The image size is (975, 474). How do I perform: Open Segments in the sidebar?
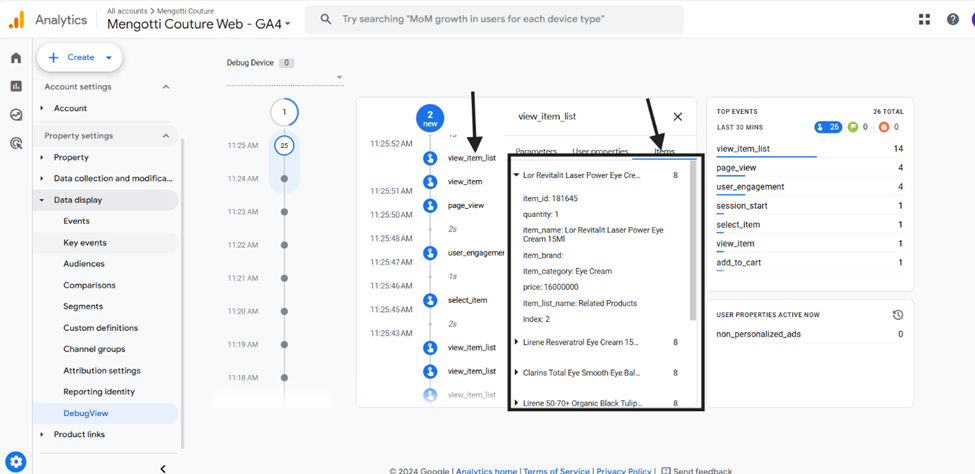(83, 307)
